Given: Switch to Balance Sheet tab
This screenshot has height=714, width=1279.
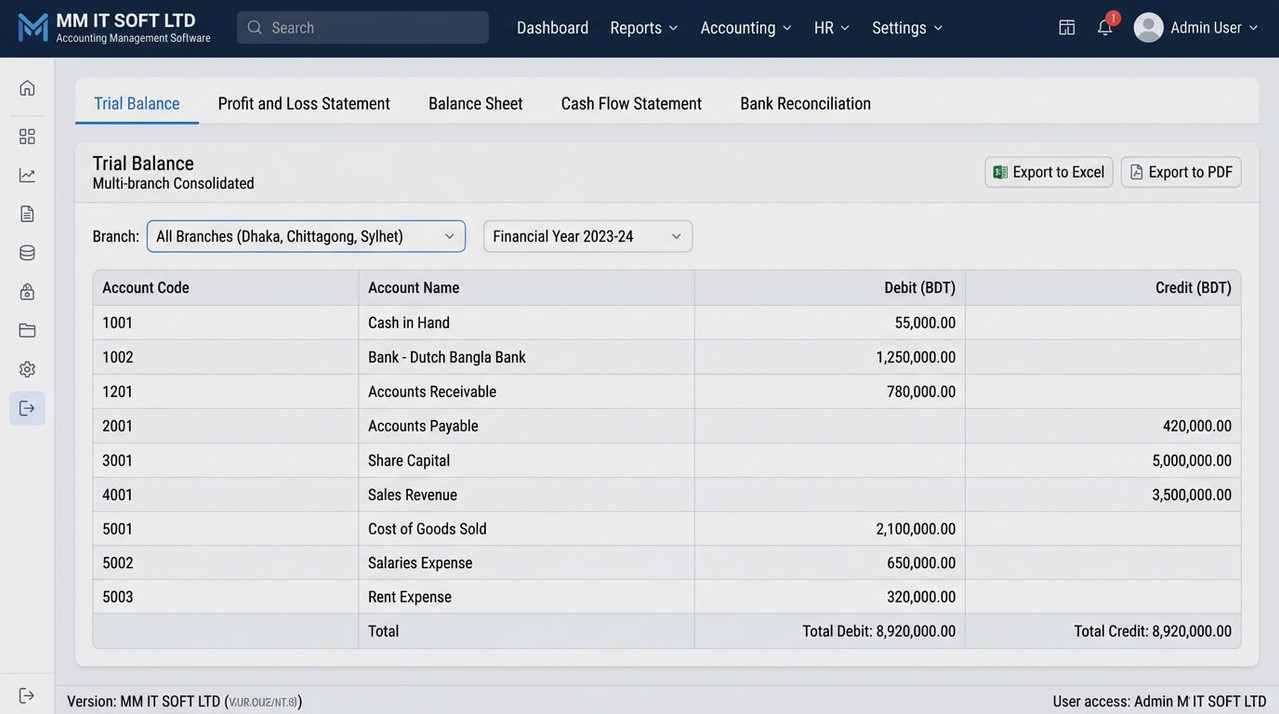Looking at the screenshot, I should 476,103.
